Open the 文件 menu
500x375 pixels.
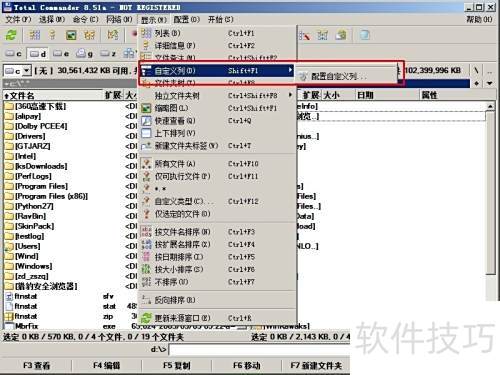click(x=18, y=20)
